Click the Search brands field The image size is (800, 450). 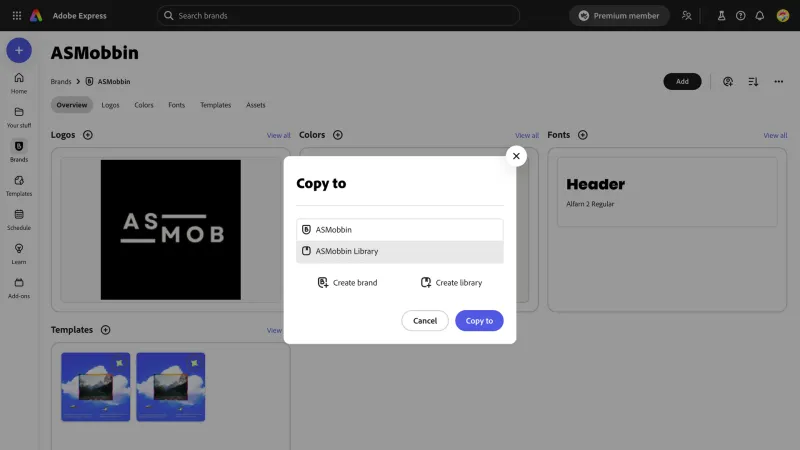click(x=338, y=15)
